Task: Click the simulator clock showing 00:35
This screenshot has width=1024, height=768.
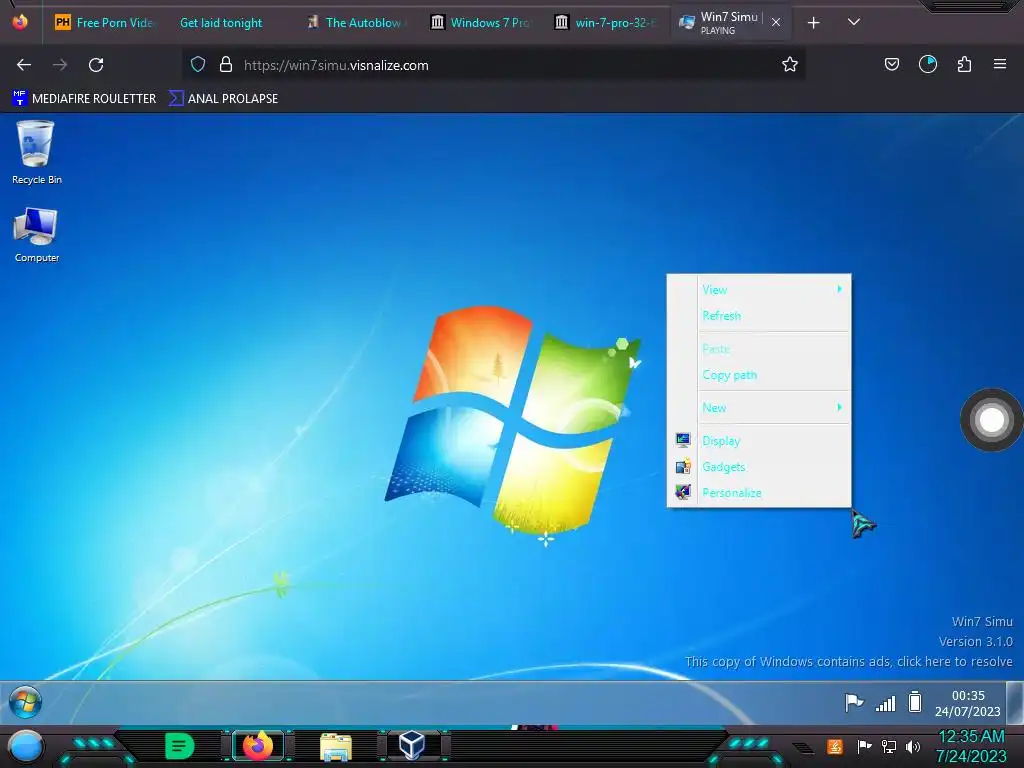Action: pyautogui.click(x=967, y=703)
